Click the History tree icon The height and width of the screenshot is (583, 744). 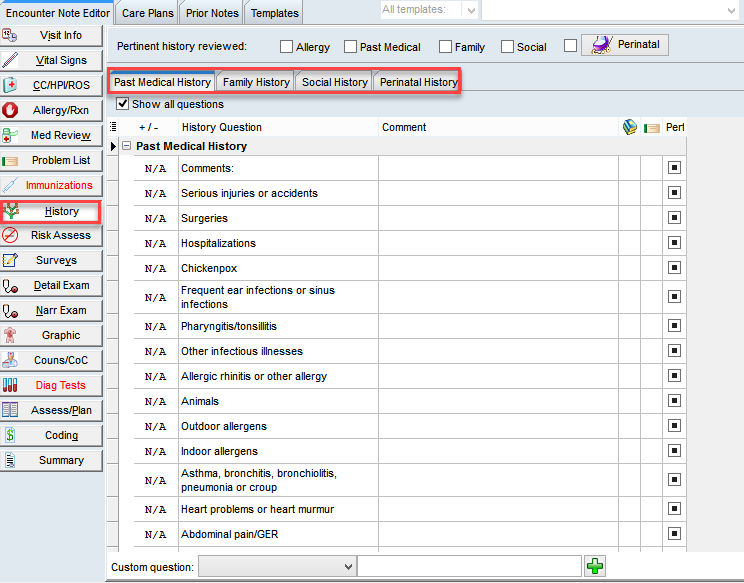(x=10, y=211)
